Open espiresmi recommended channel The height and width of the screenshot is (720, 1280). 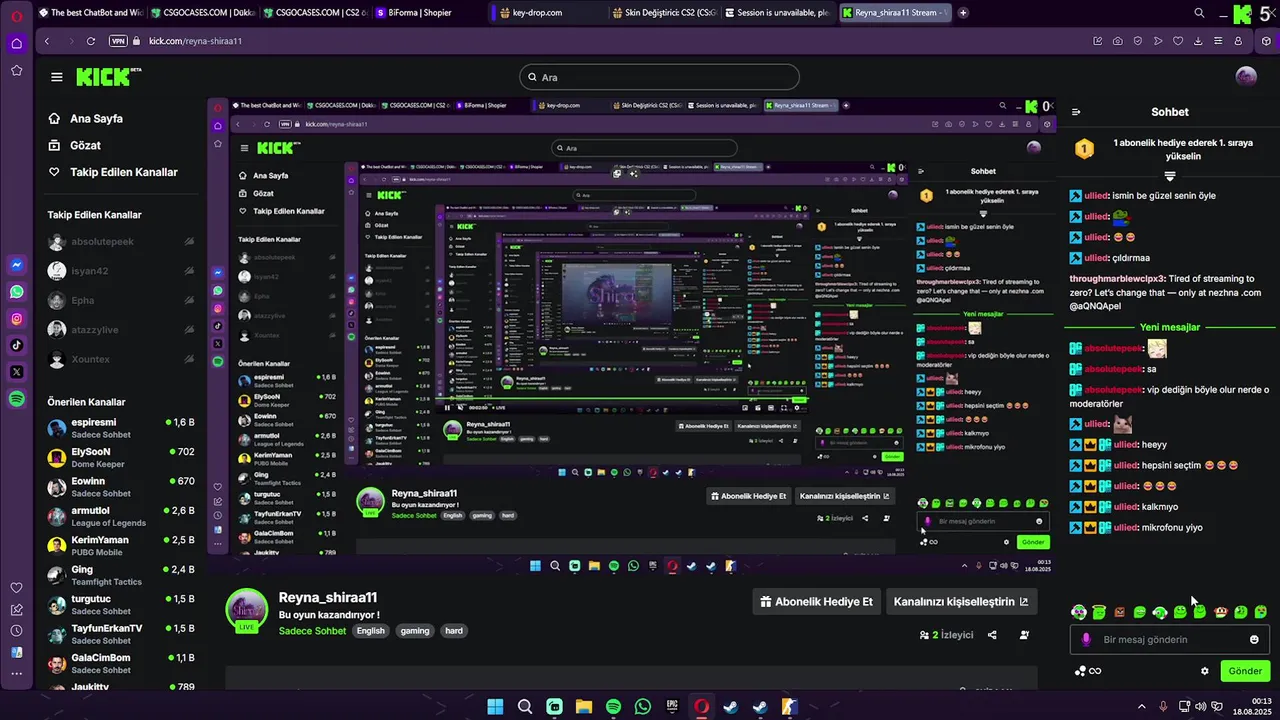click(121, 428)
